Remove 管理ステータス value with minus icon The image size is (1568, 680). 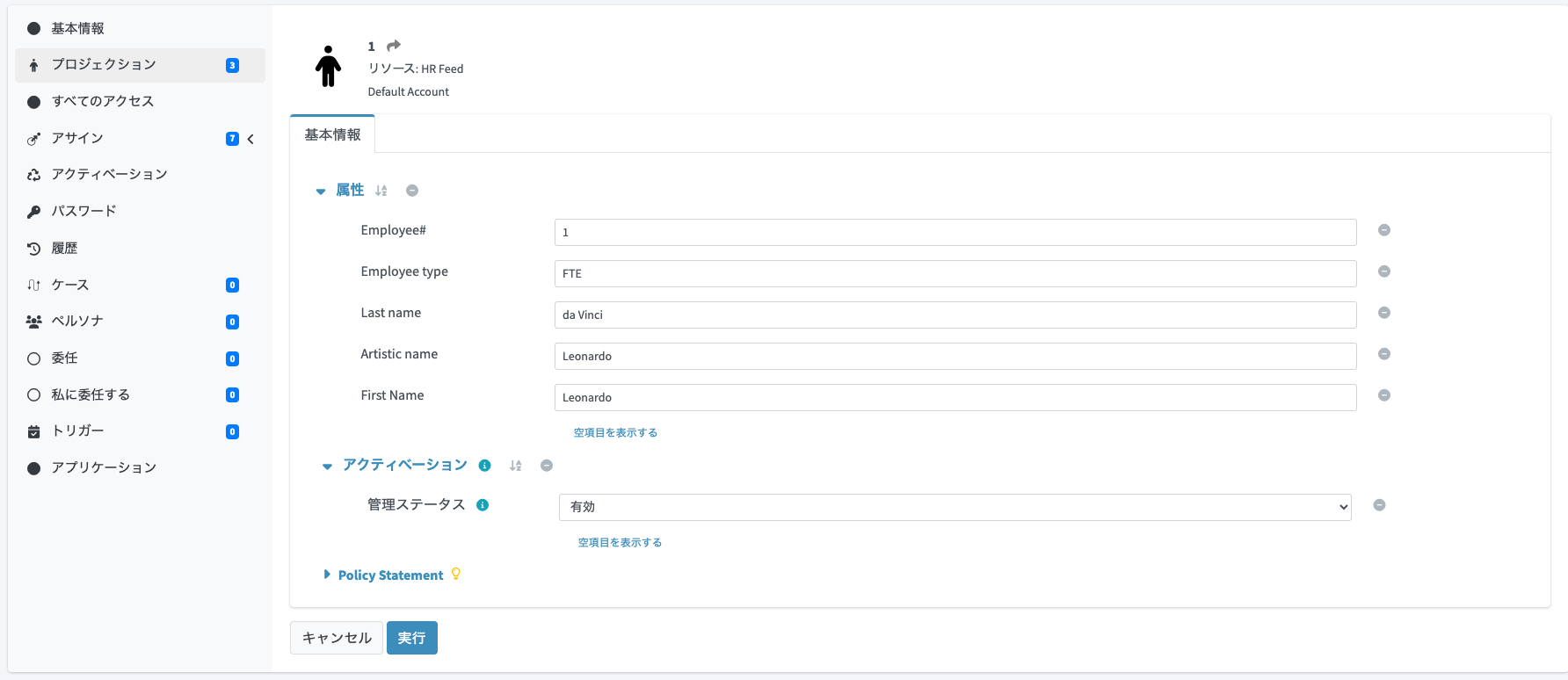tap(1380, 505)
